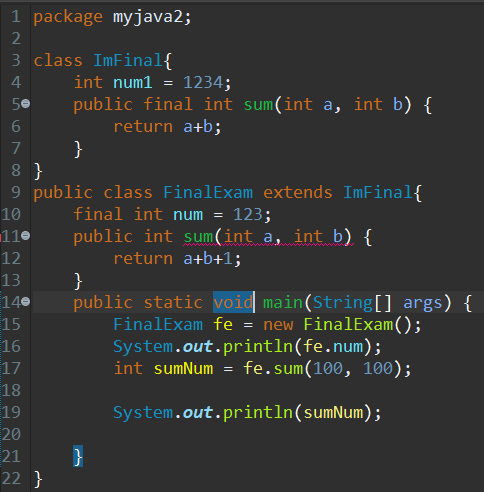Click the fe.sum call on line 17

pyautogui.click(x=273, y=369)
